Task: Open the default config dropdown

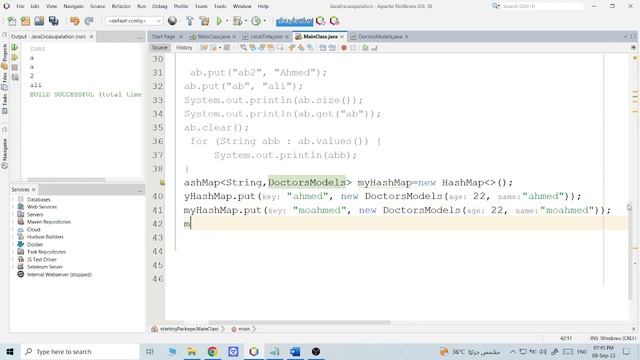Action: [134, 21]
